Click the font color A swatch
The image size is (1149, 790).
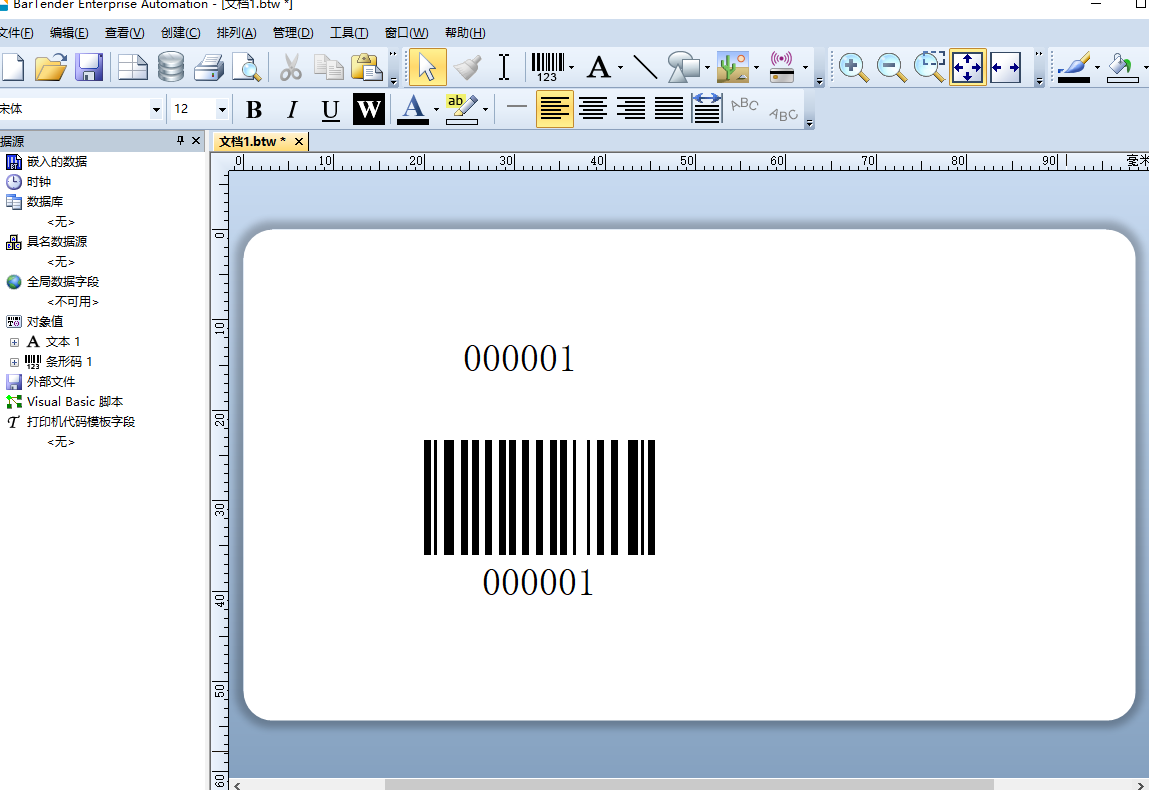click(x=413, y=108)
